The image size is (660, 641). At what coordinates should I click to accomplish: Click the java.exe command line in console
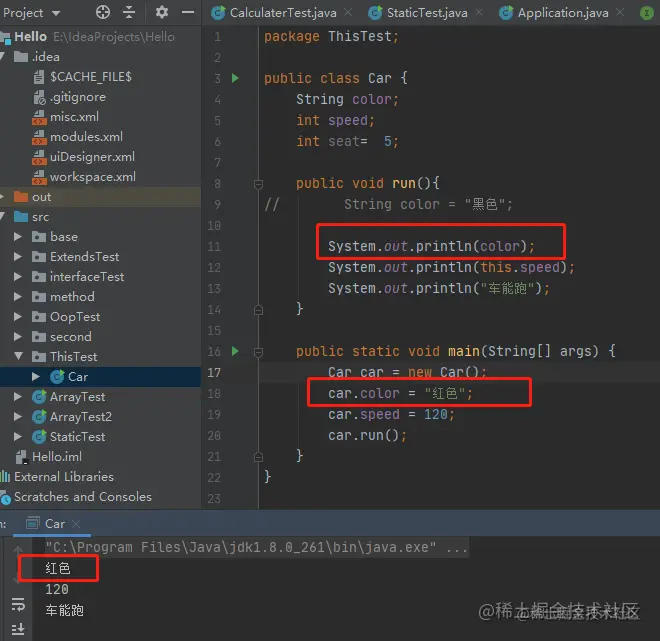[256, 547]
